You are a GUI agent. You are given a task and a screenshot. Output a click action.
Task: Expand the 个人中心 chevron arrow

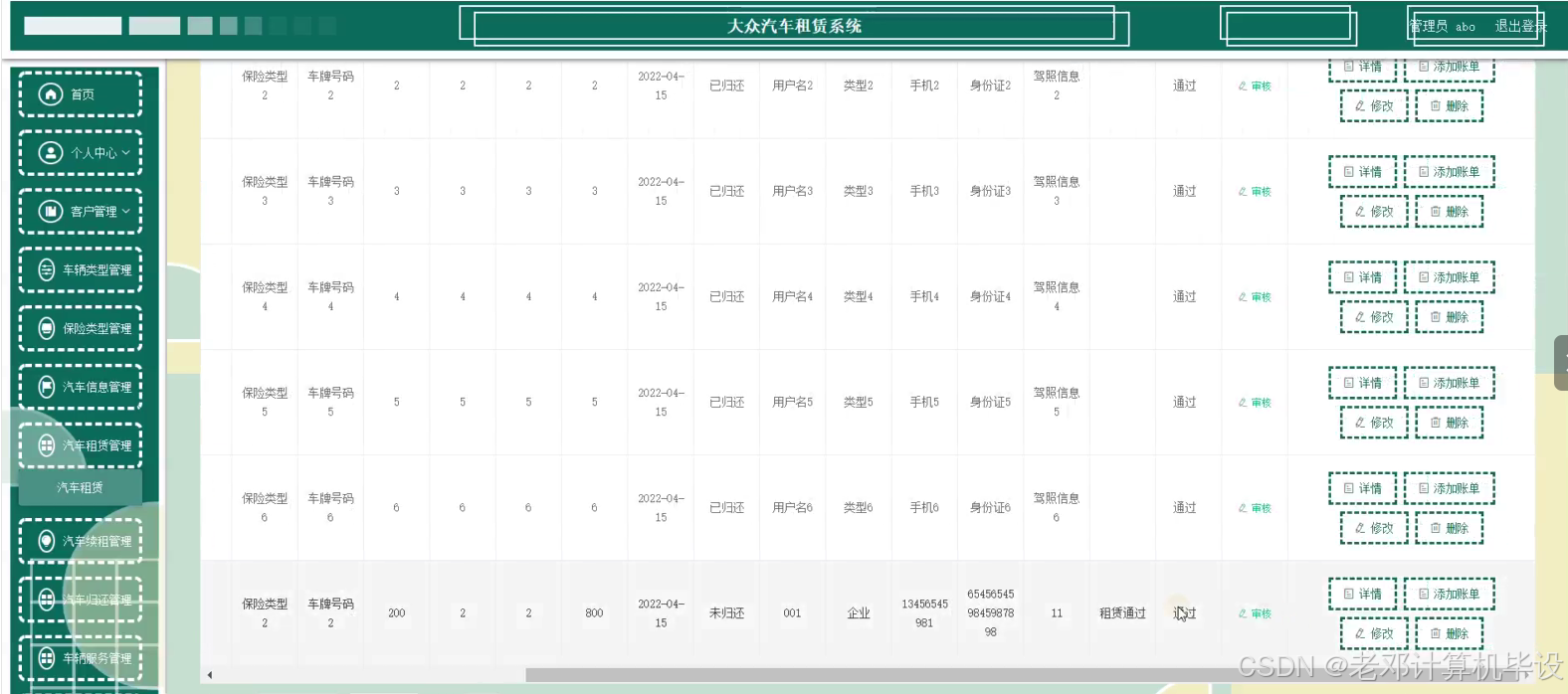tap(126, 153)
